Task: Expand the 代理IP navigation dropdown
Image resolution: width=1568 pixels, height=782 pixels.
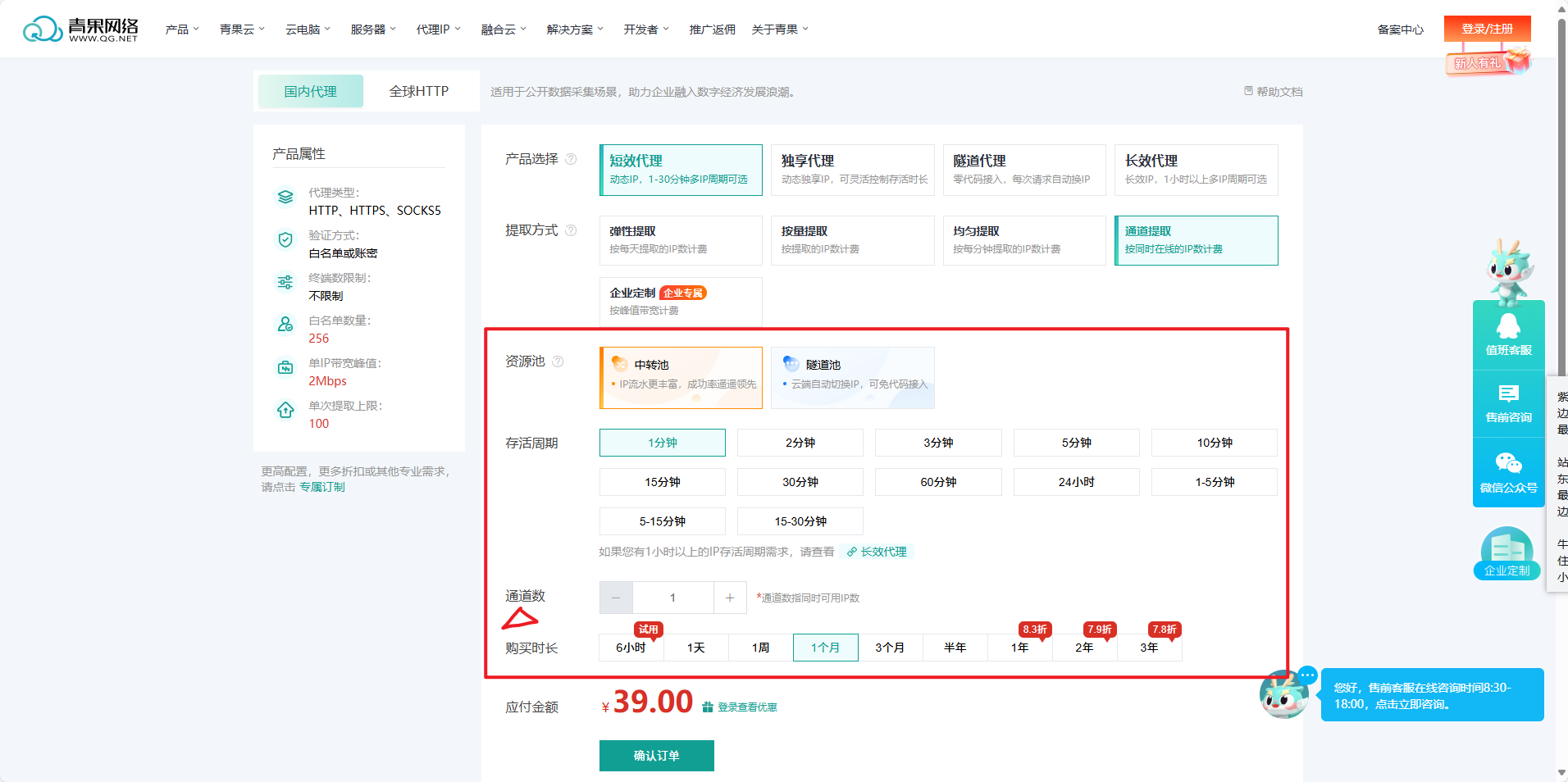Action: [x=438, y=30]
